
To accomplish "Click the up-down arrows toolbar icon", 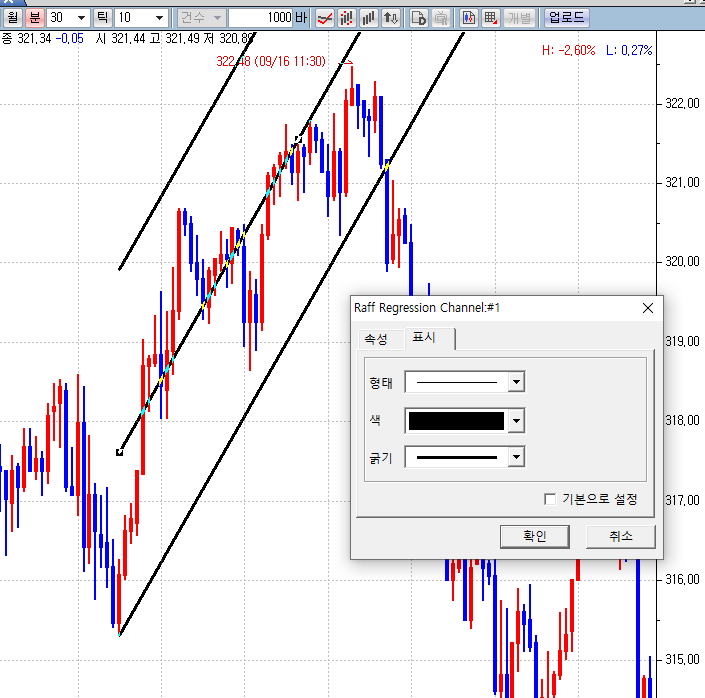I will click(x=391, y=18).
